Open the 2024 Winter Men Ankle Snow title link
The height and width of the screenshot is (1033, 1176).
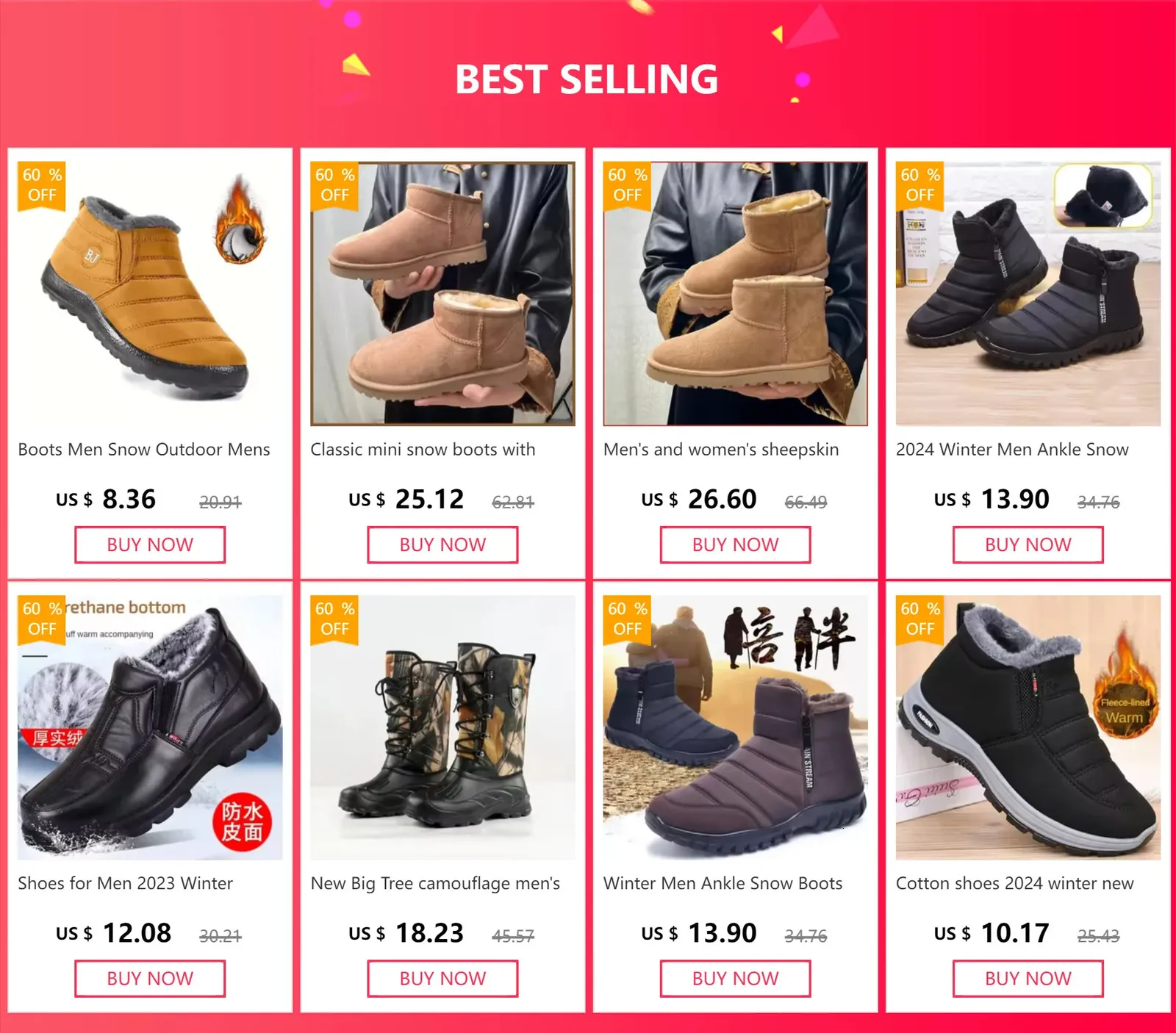(1012, 450)
